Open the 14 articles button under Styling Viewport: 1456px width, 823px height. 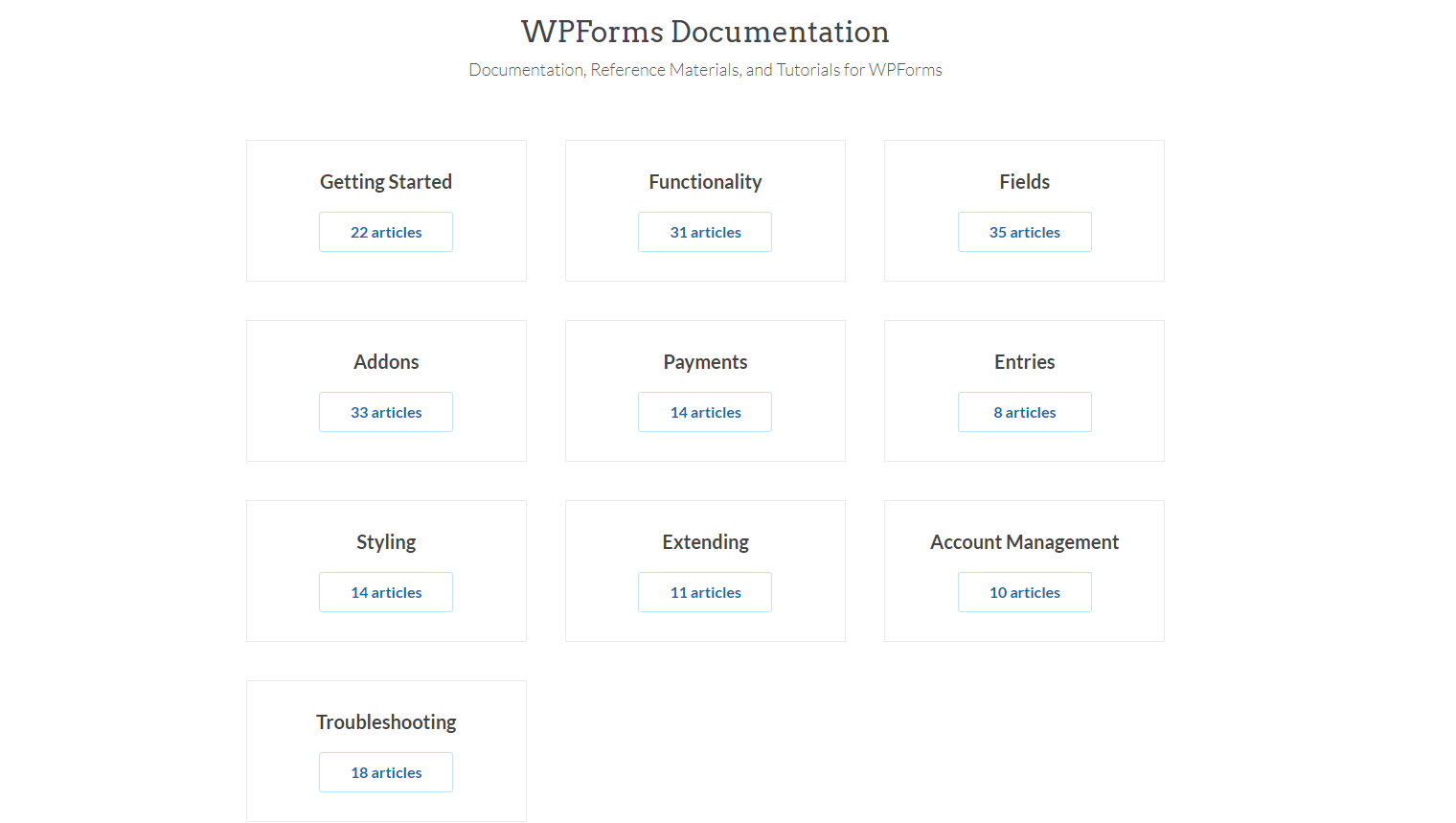pyautogui.click(x=386, y=592)
